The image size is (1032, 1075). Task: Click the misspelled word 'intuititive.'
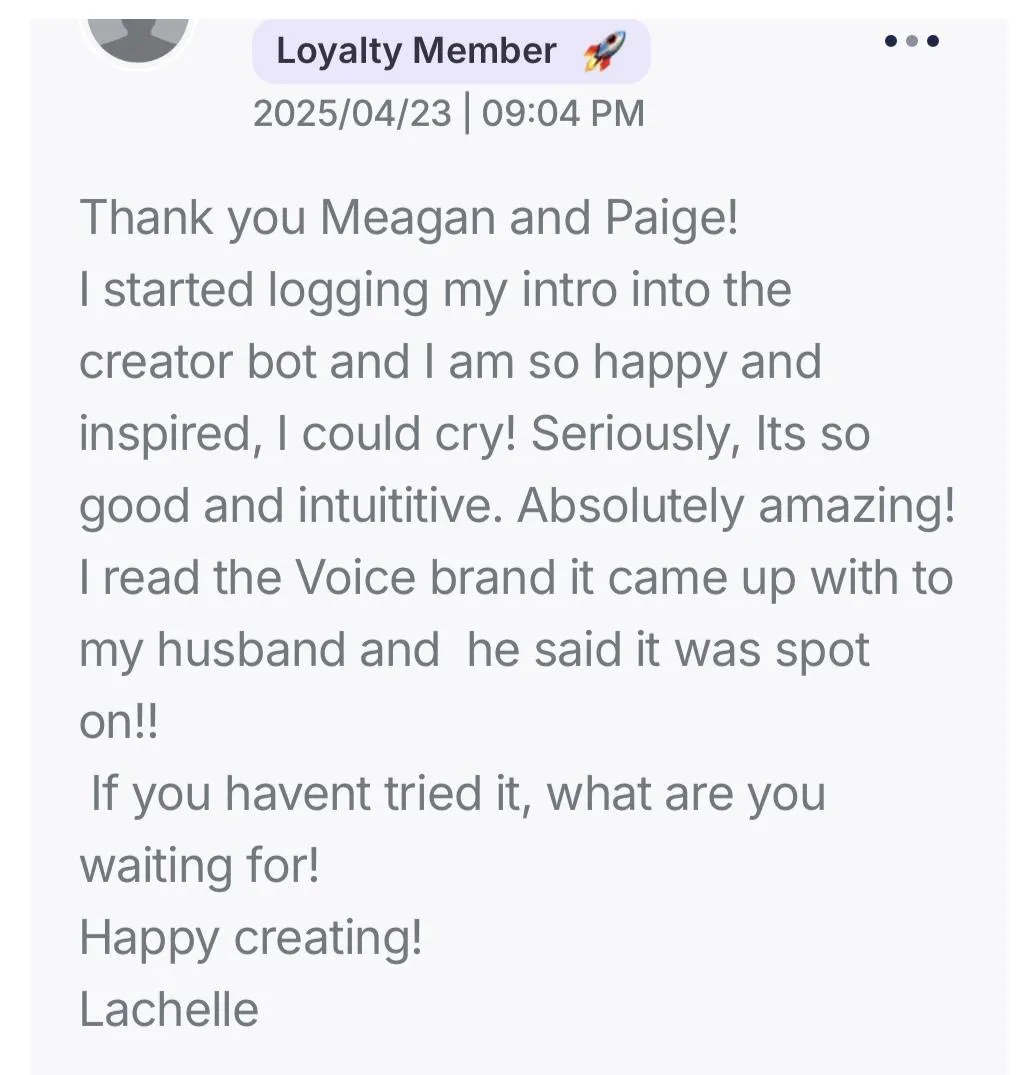coord(405,506)
